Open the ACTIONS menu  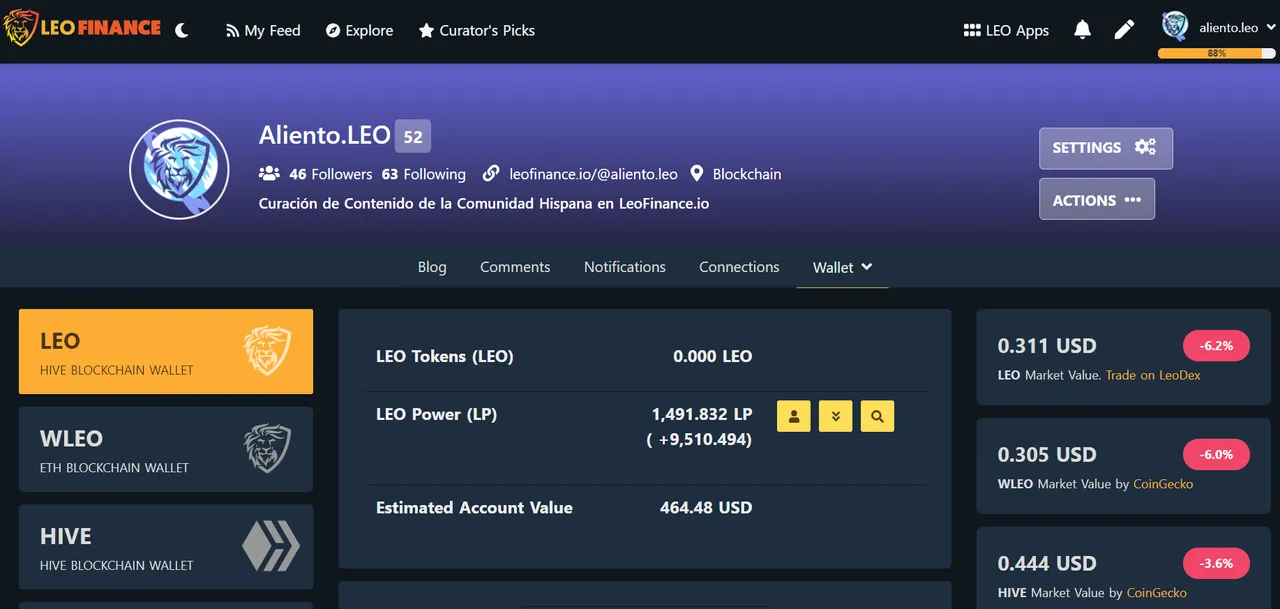[x=1097, y=199]
